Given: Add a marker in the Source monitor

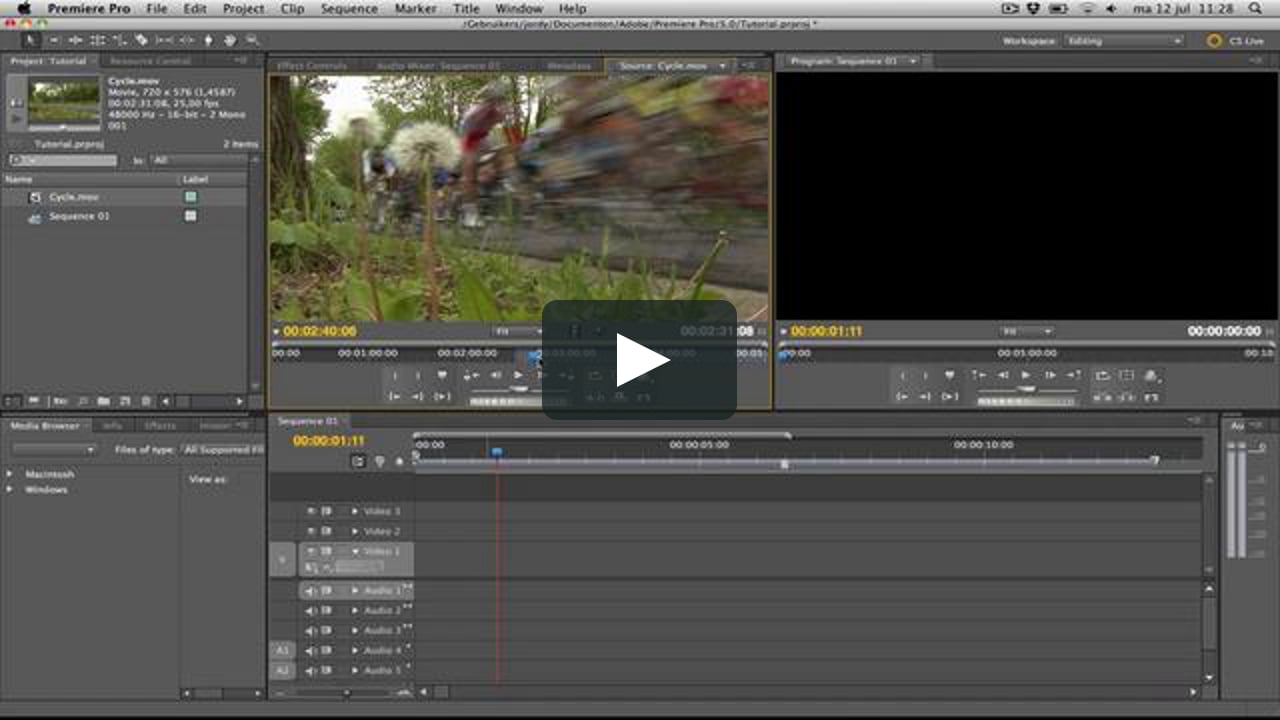Looking at the screenshot, I should pos(442,376).
